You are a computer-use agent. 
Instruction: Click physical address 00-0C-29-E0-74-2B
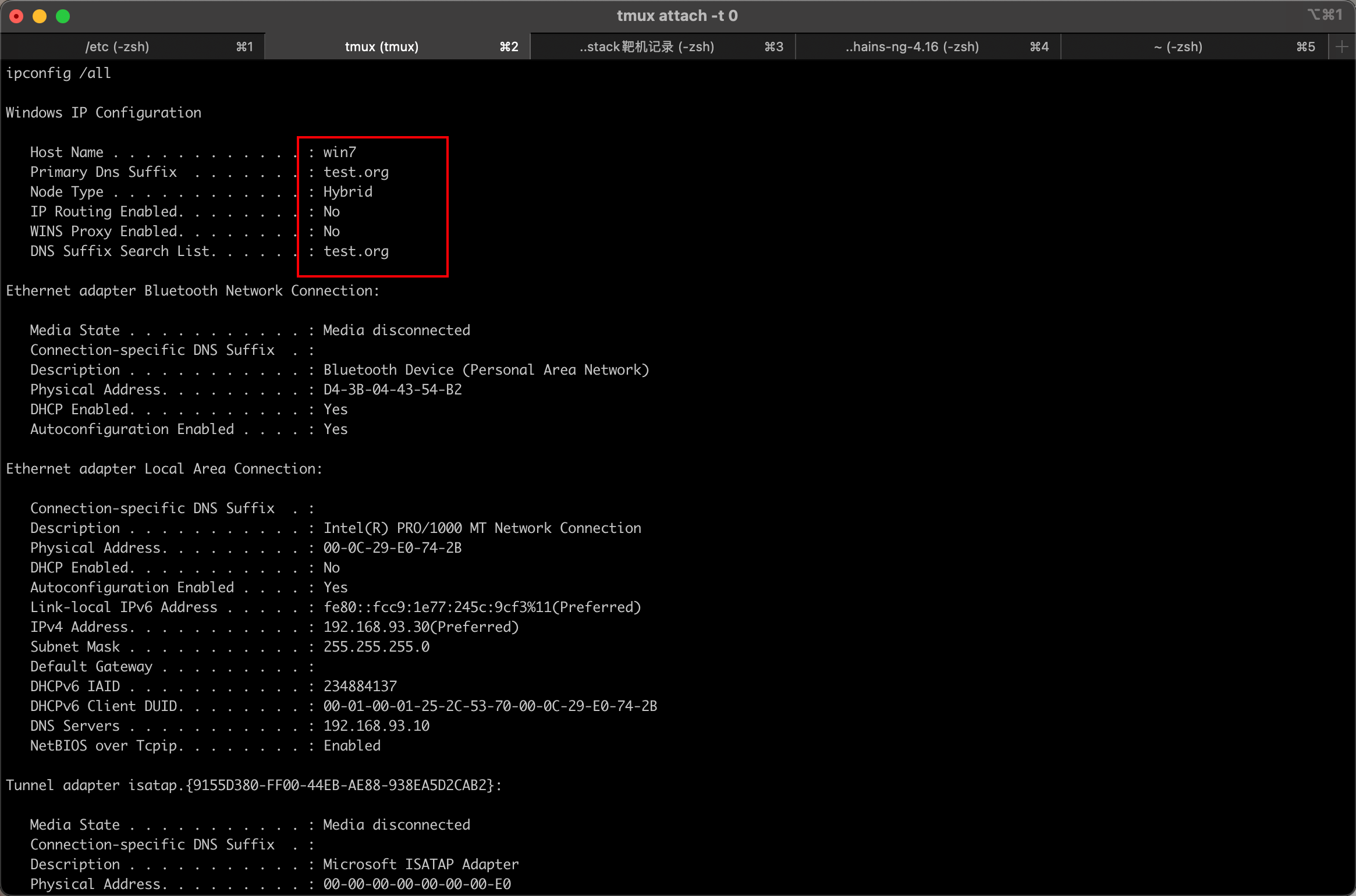tap(393, 548)
